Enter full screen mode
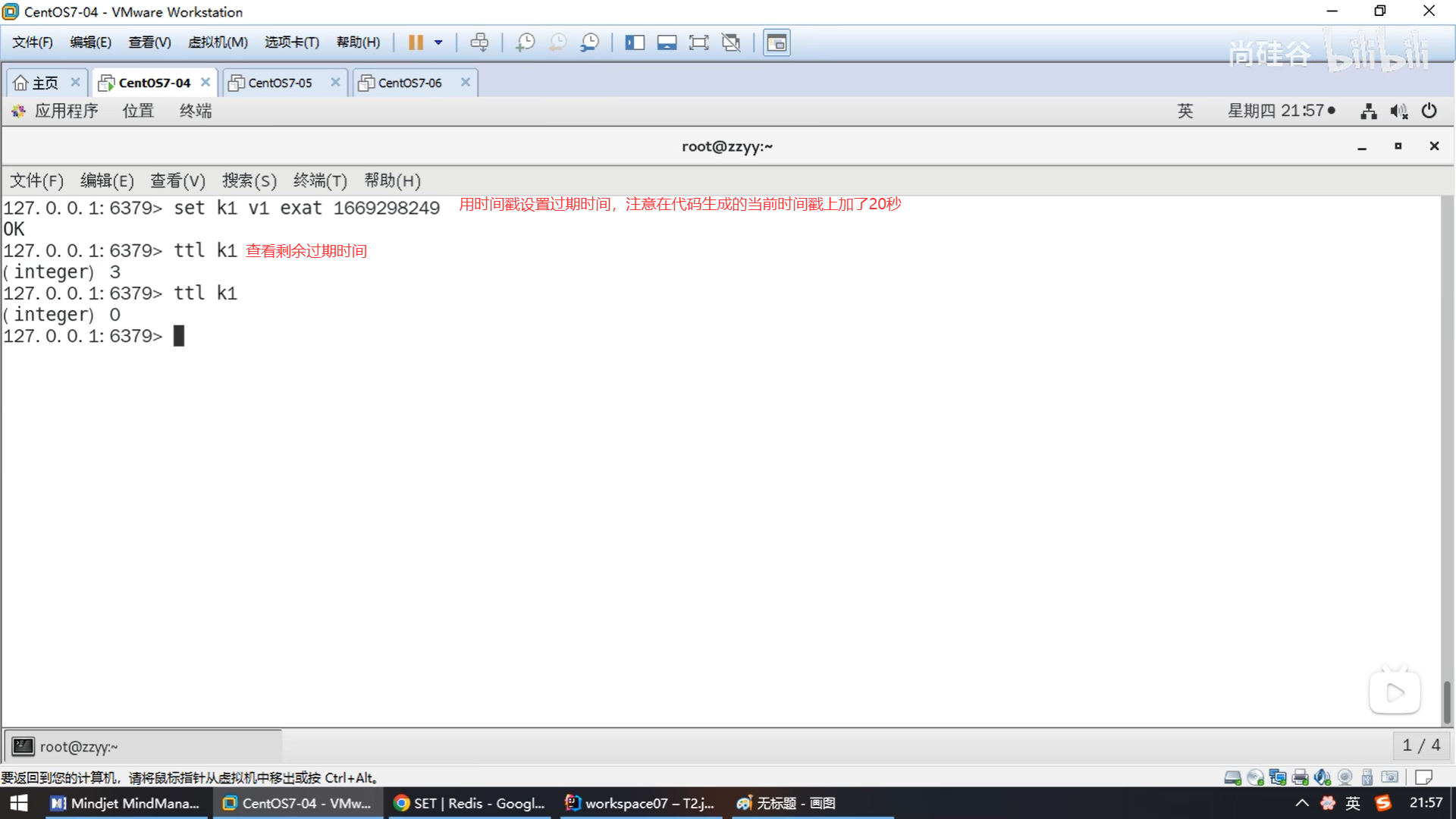 (x=698, y=42)
